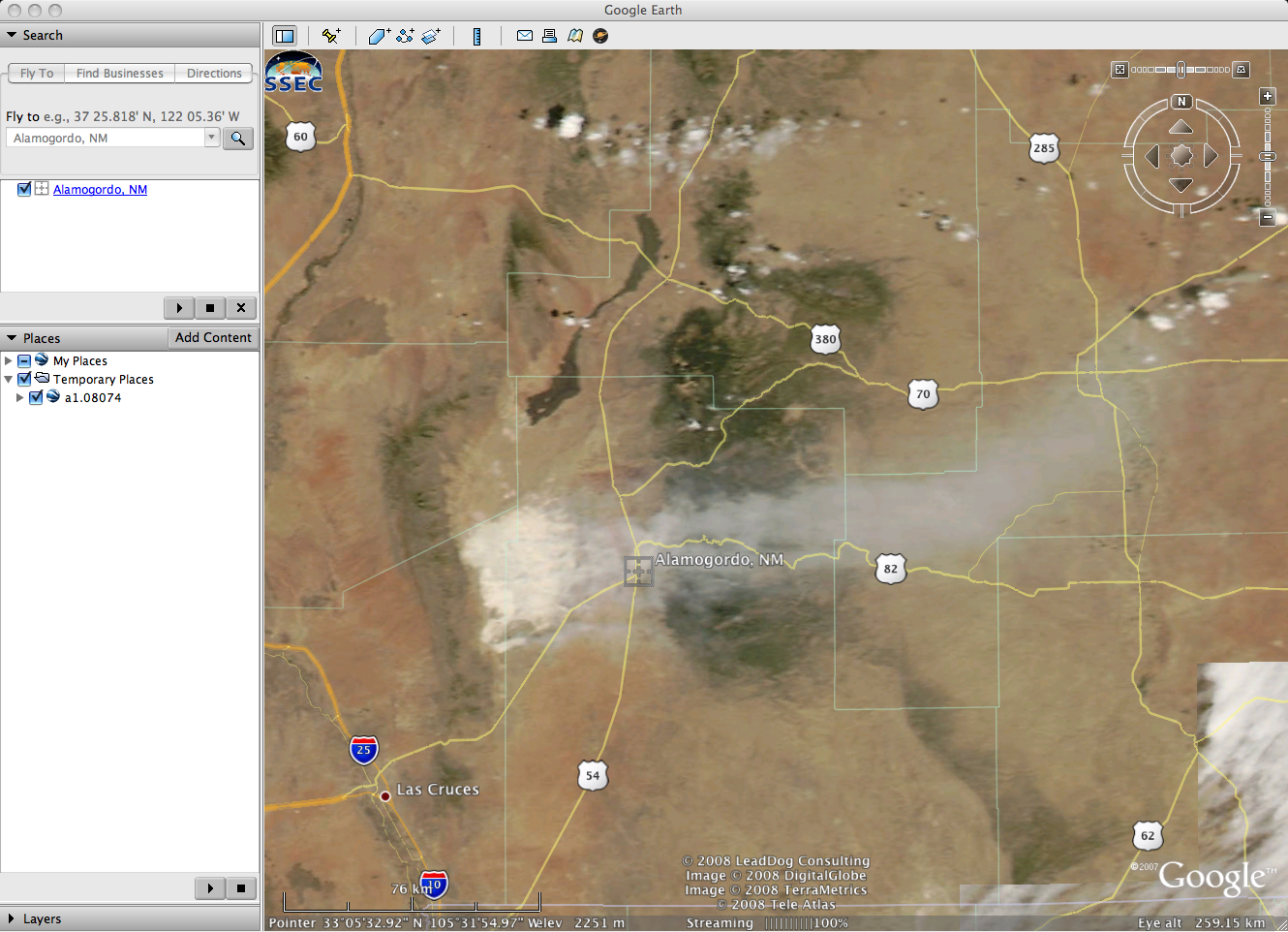Expand the My Places folder

(9, 360)
